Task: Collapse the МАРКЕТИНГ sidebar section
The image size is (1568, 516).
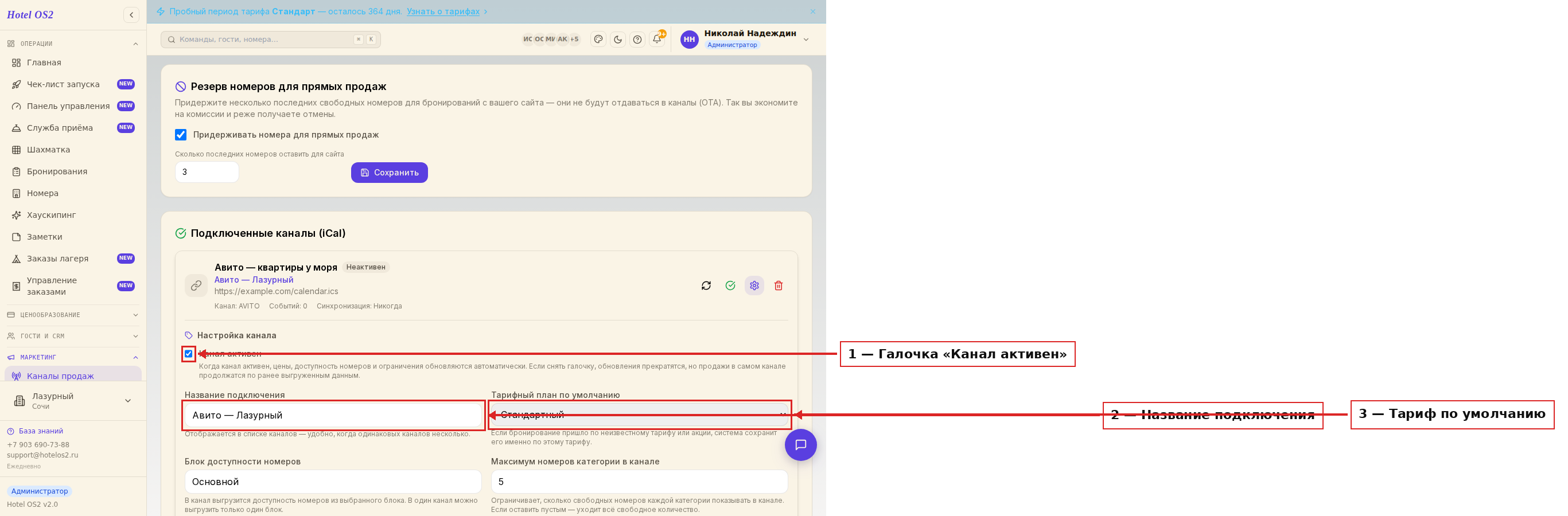Action: tap(73, 357)
